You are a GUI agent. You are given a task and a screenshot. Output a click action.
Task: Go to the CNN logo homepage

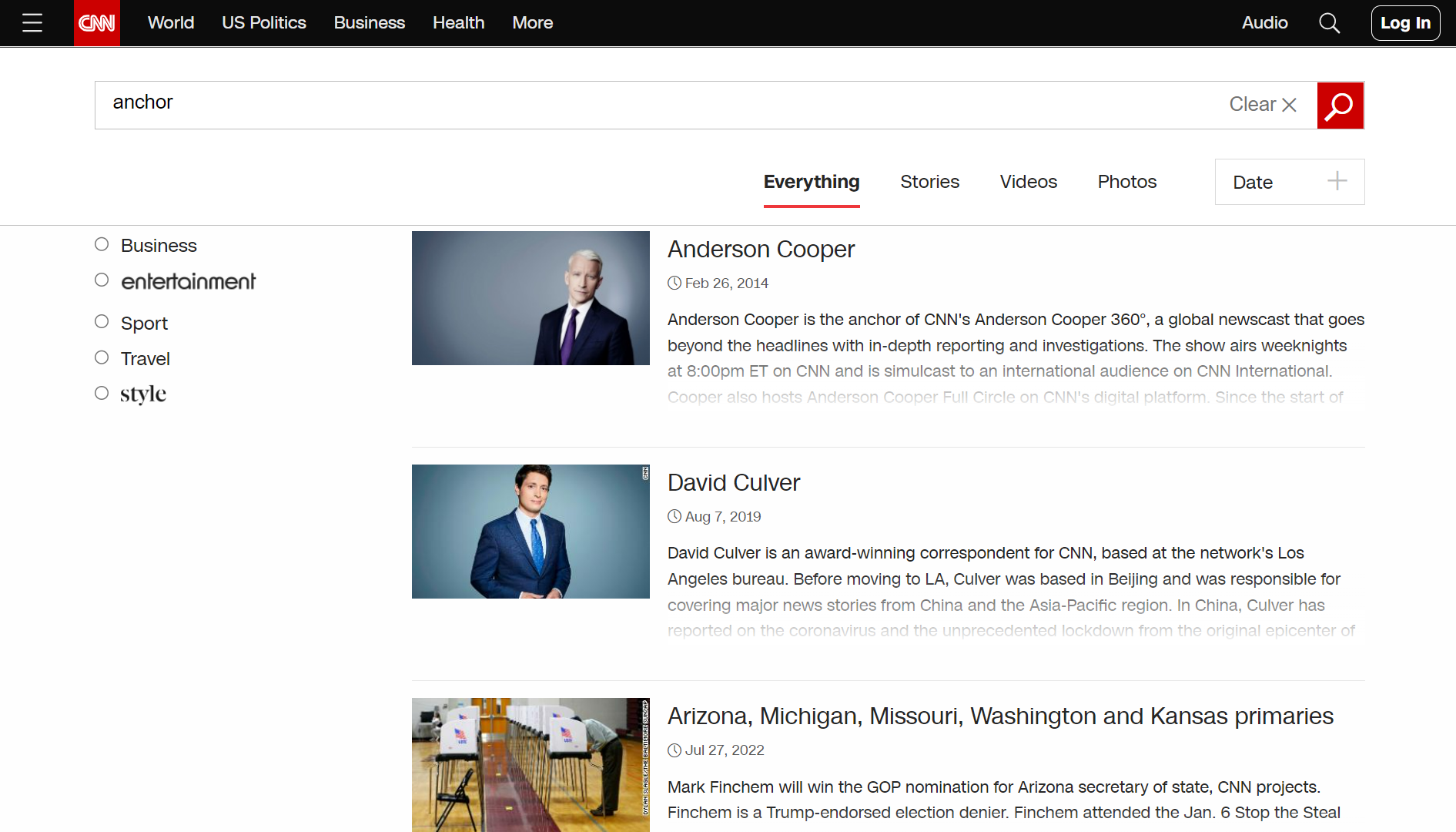click(97, 23)
